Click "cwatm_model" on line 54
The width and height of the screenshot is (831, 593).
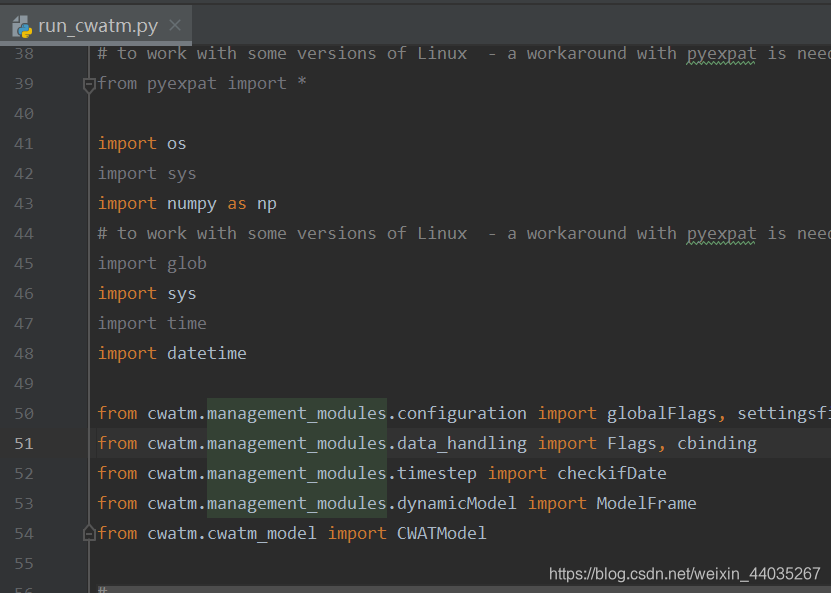point(262,533)
